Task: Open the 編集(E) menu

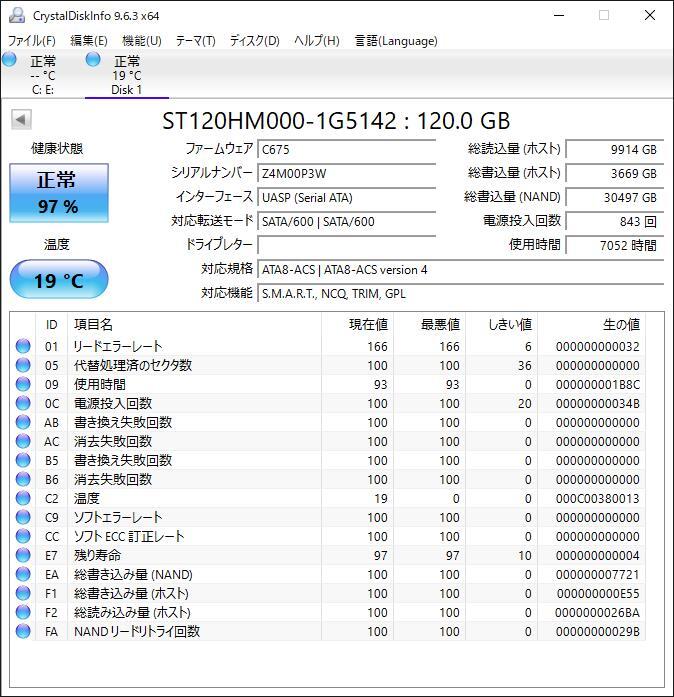Action: click(89, 41)
